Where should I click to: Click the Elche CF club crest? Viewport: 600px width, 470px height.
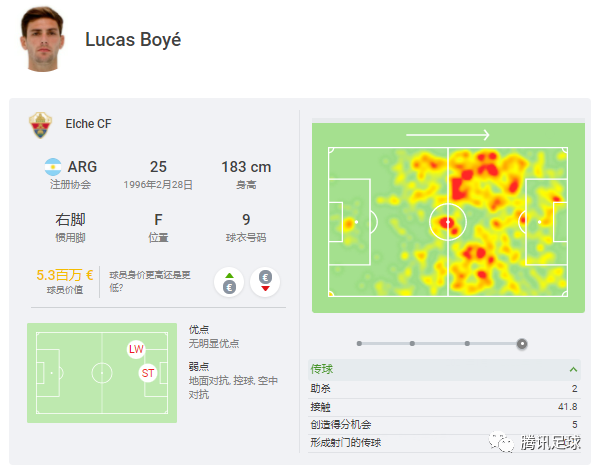click(41, 125)
